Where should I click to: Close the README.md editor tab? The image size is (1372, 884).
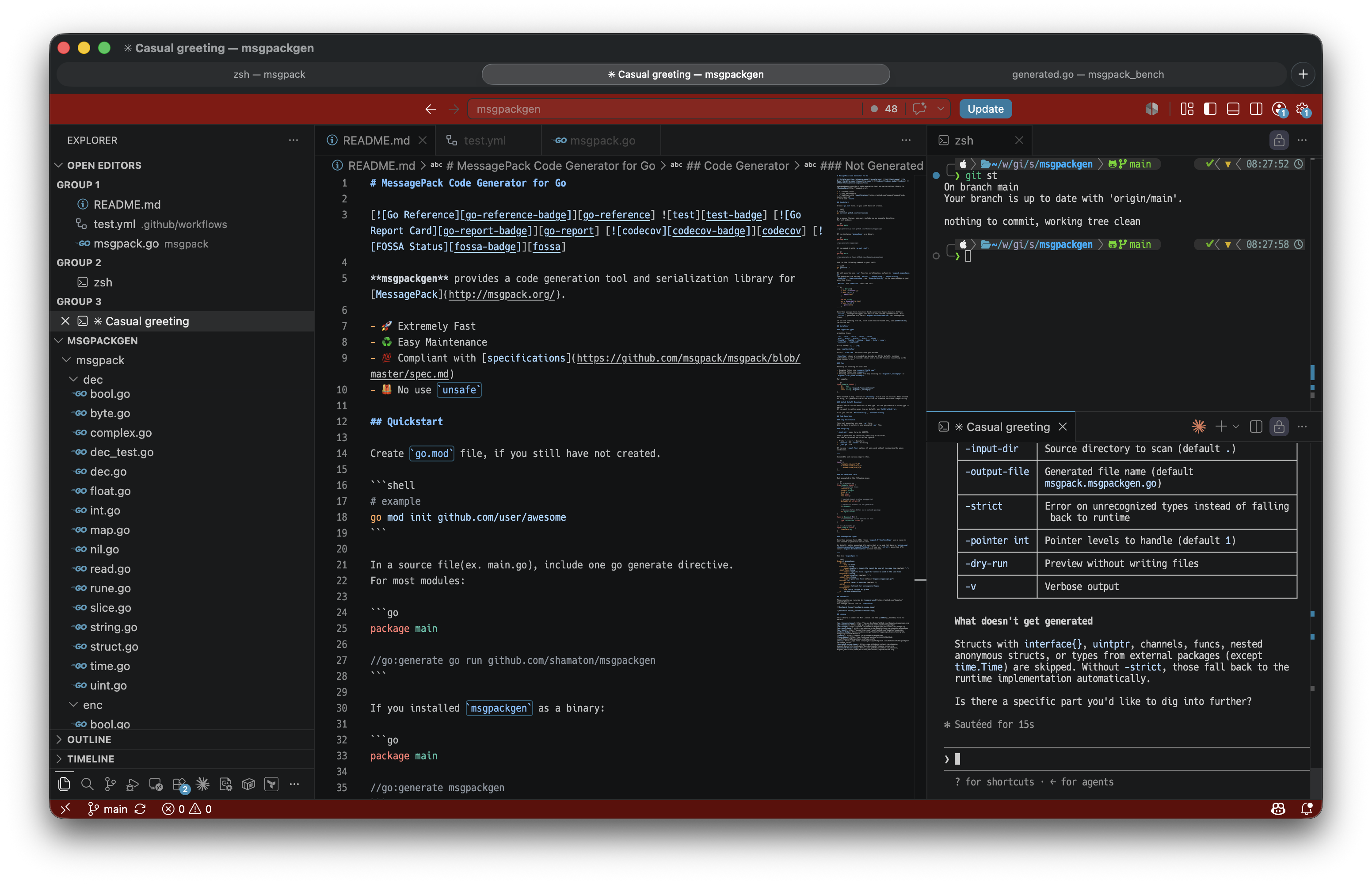click(423, 141)
